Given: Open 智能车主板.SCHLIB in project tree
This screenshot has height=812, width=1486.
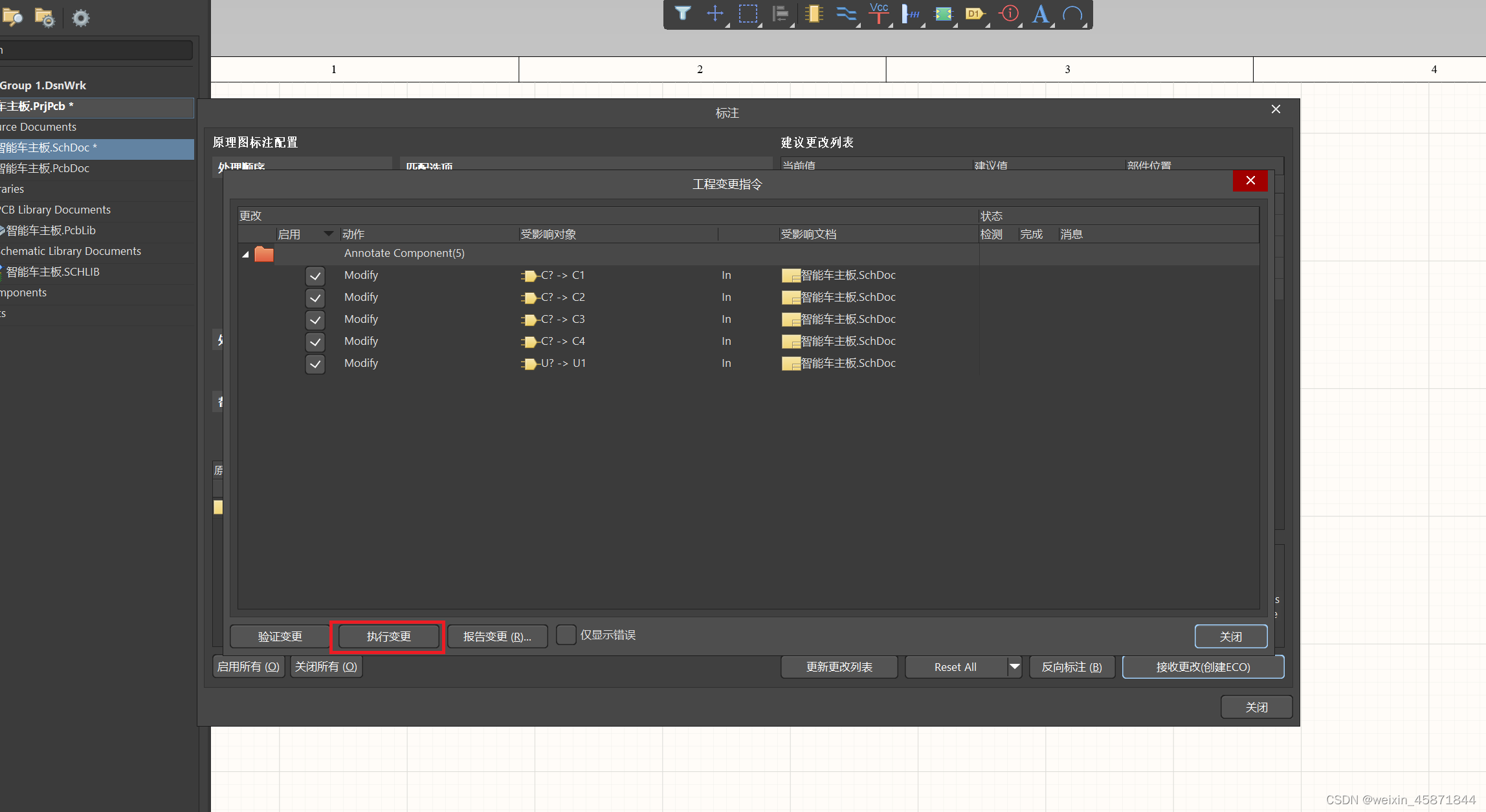Looking at the screenshot, I should (x=53, y=272).
